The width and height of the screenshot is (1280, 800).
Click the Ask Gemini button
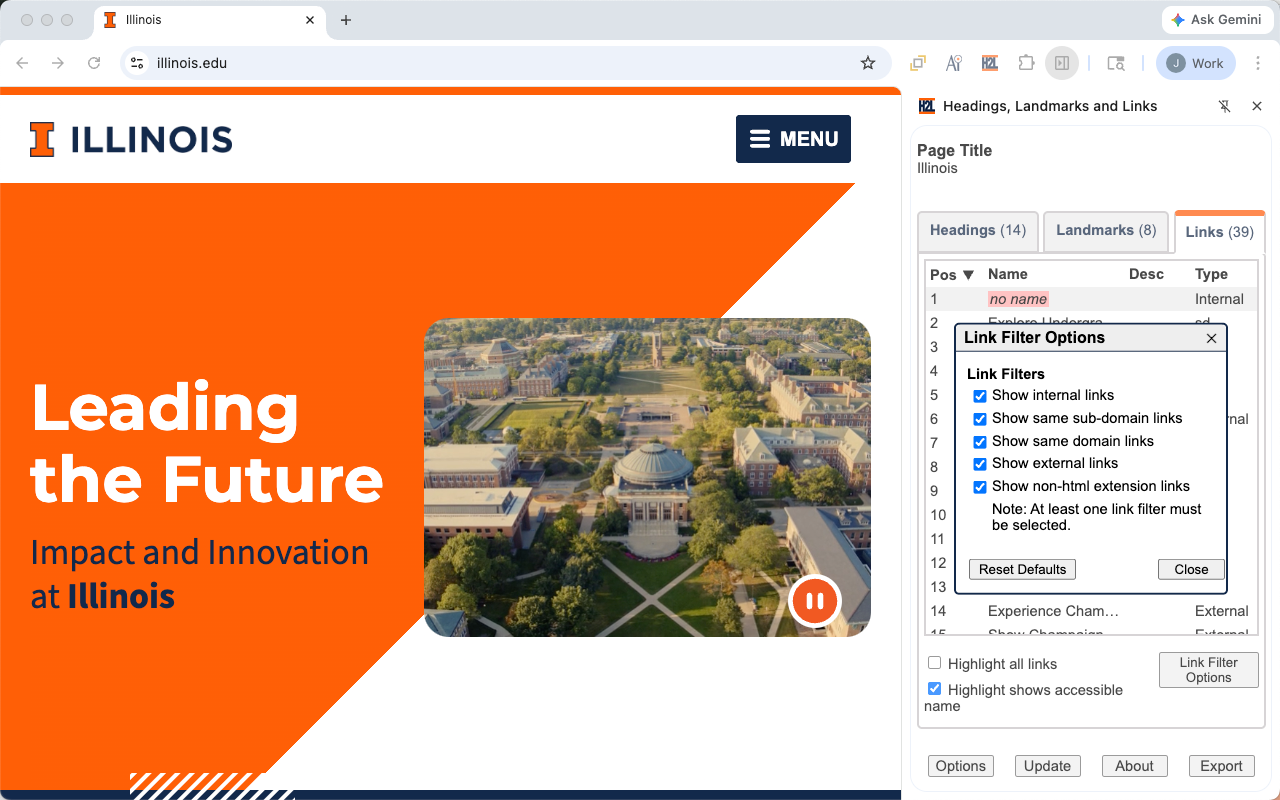pos(1216,20)
